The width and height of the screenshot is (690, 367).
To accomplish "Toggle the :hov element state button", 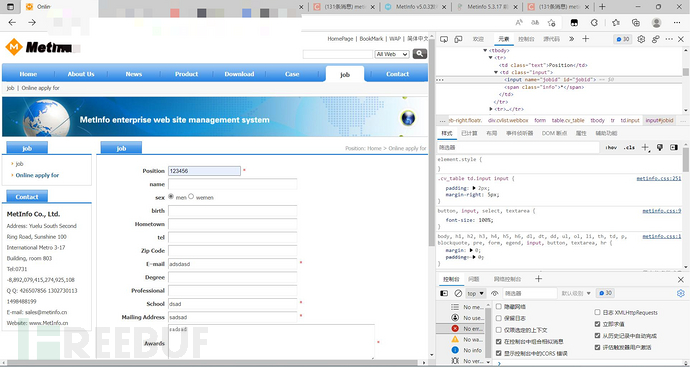I will 611,147.
